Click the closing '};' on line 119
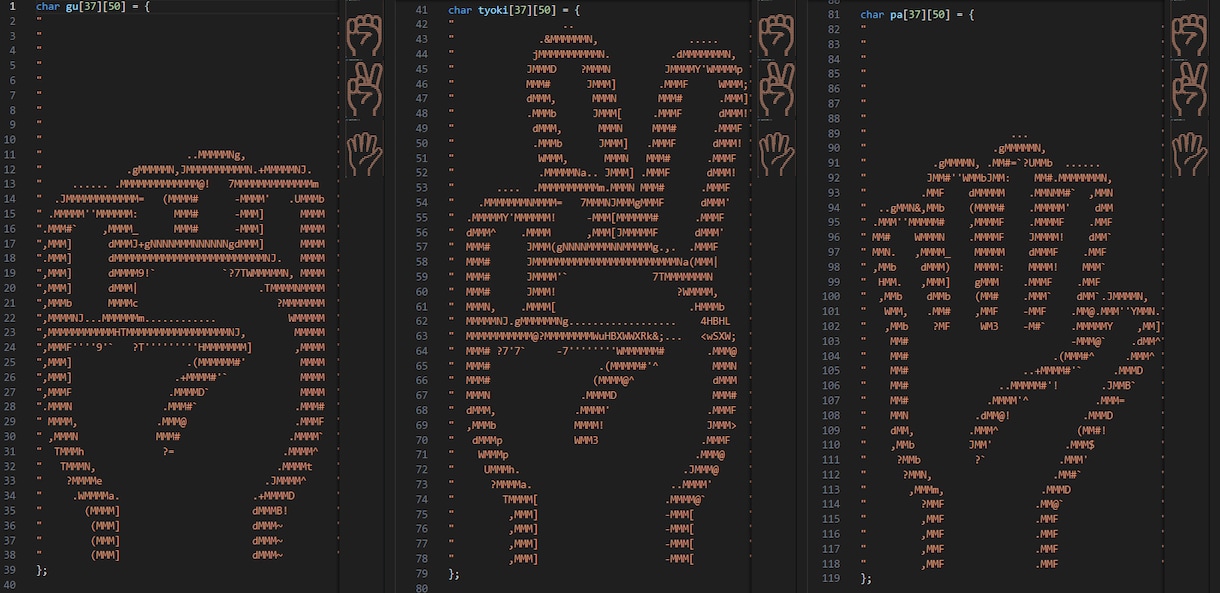Viewport: 1220px width, 593px height. coord(866,578)
